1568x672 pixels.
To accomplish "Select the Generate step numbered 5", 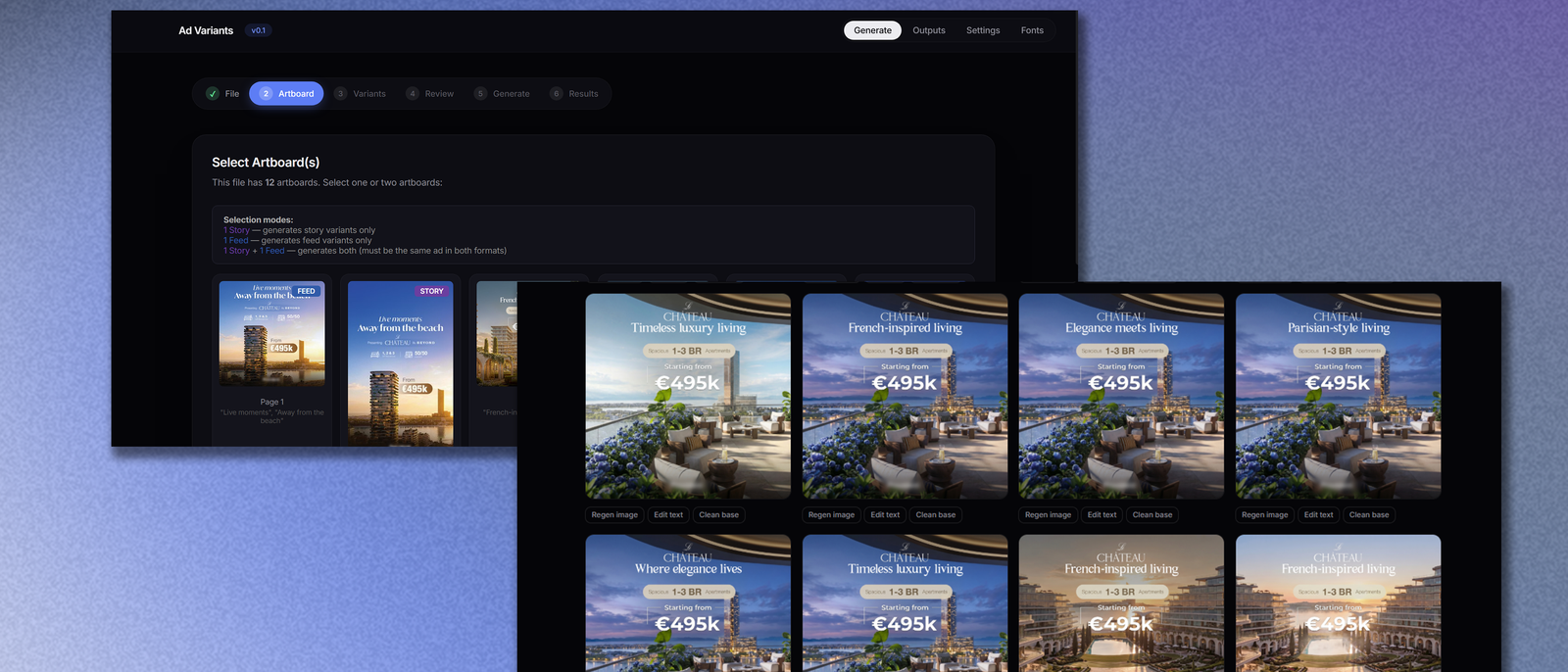I will 502,94.
